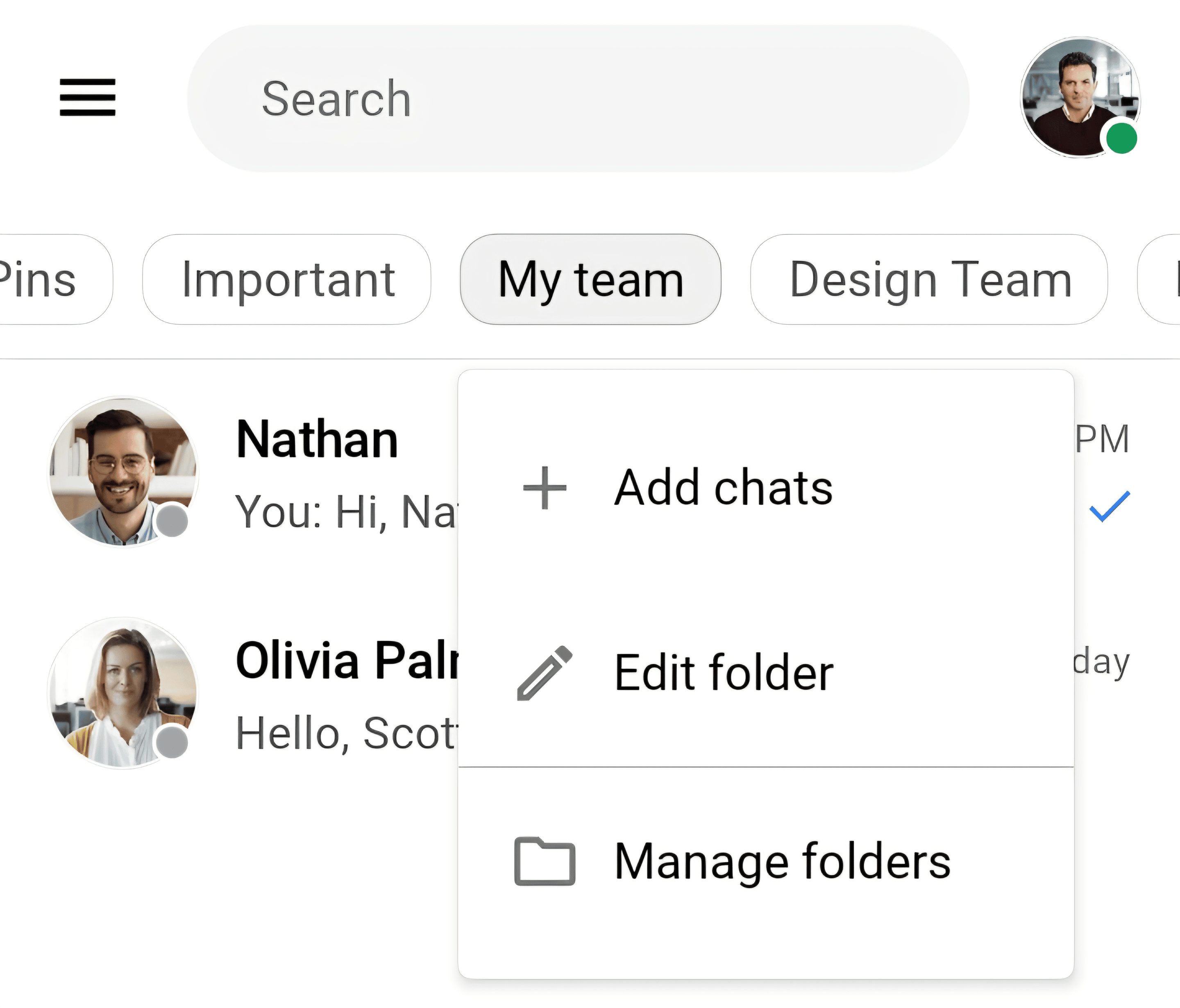Screen dimensions: 1180x1008
Task: Open Olivia's chat by her name
Action: [x=347, y=661]
